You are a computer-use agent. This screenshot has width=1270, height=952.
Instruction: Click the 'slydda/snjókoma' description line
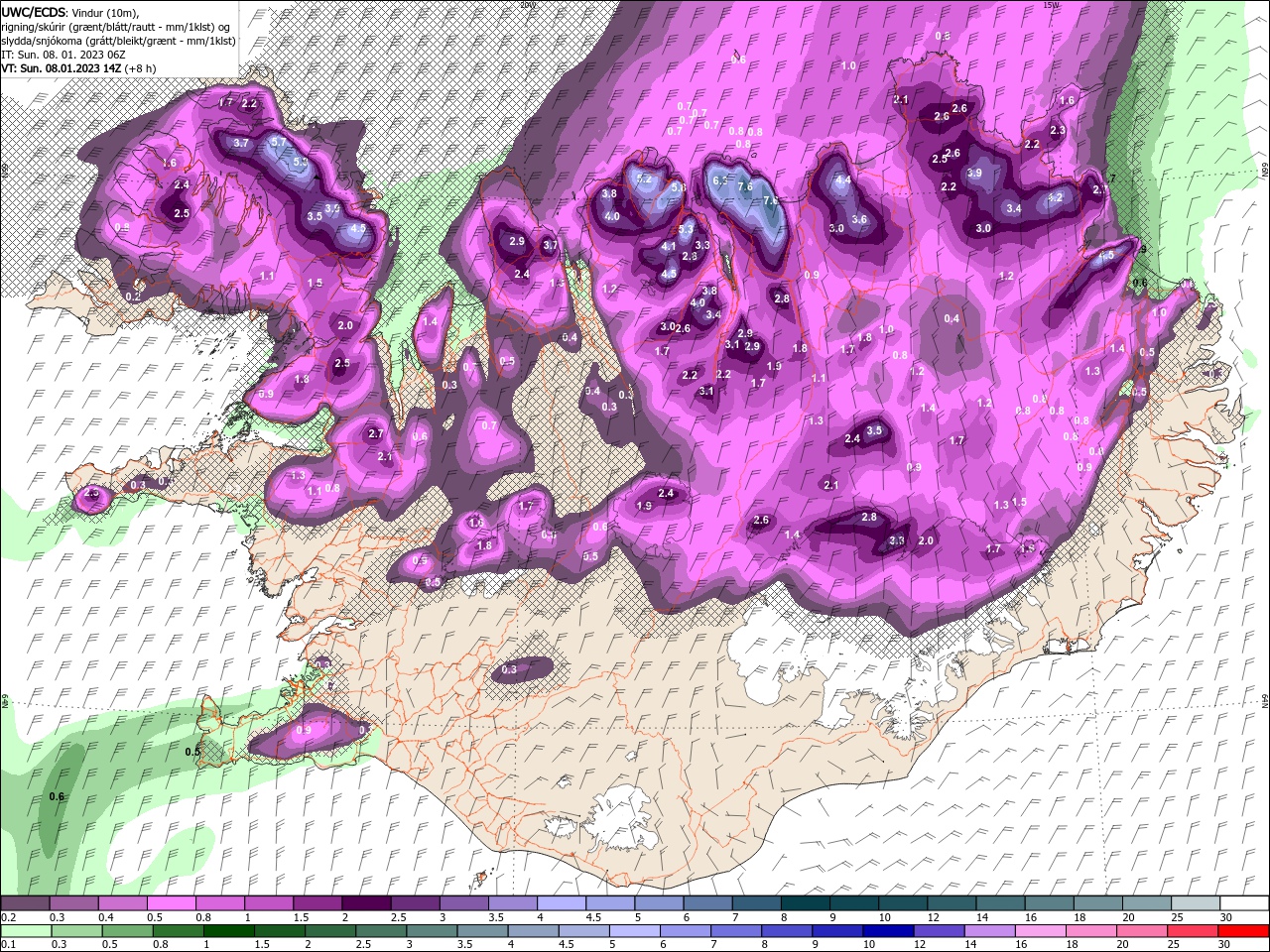pos(118,40)
